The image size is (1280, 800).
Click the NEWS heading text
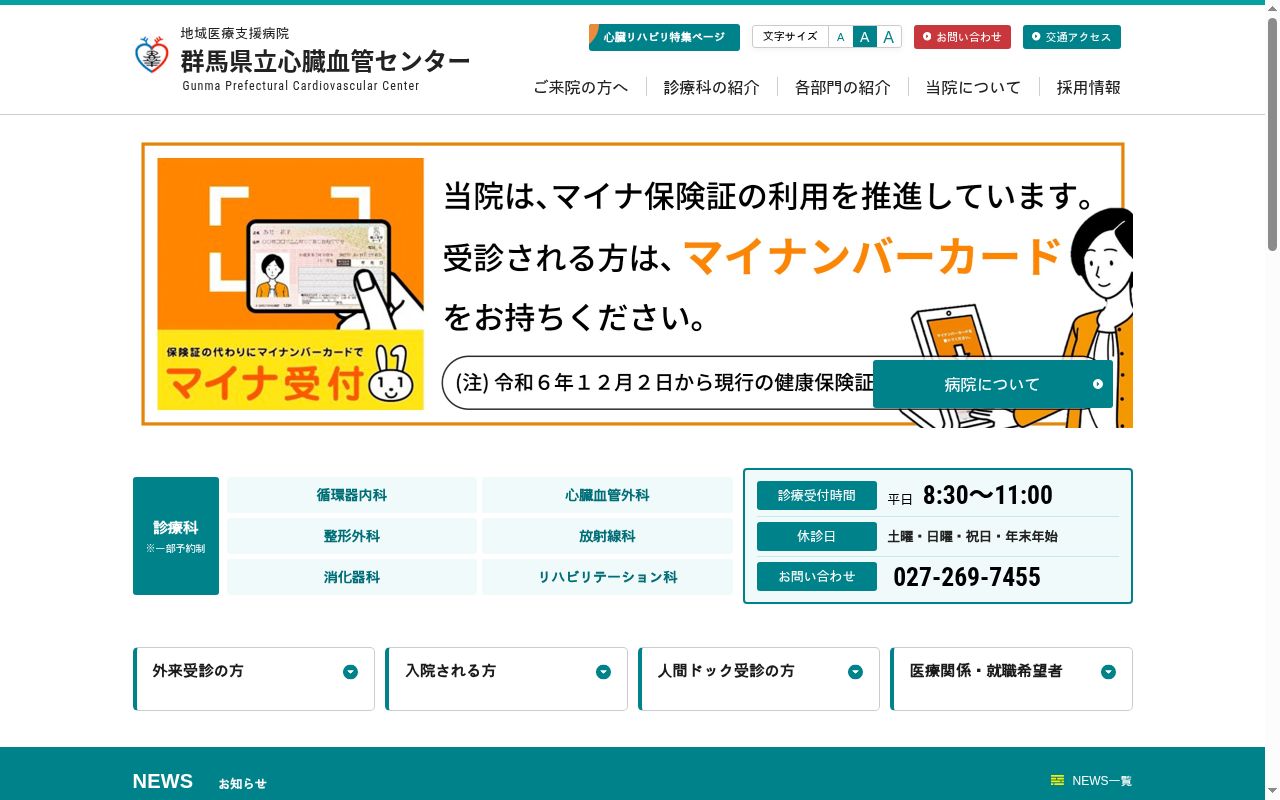pyautogui.click(x=163, y=781)
